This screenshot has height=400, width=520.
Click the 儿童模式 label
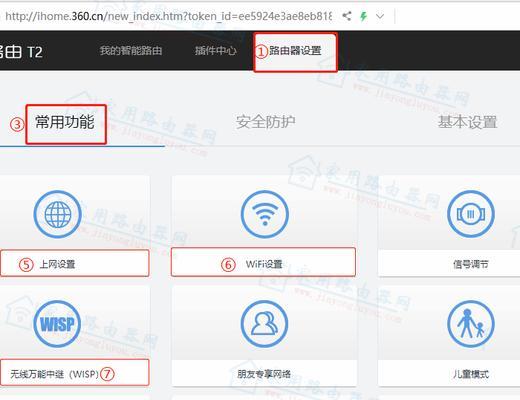click(471, 374)
